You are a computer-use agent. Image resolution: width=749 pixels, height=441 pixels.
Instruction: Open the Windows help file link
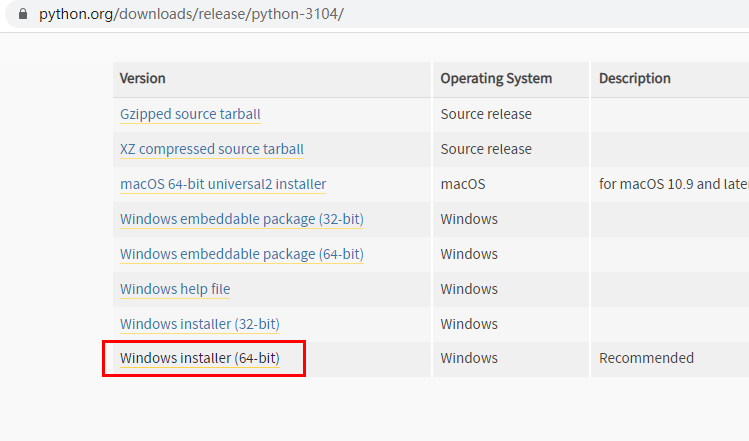point(175,289)
